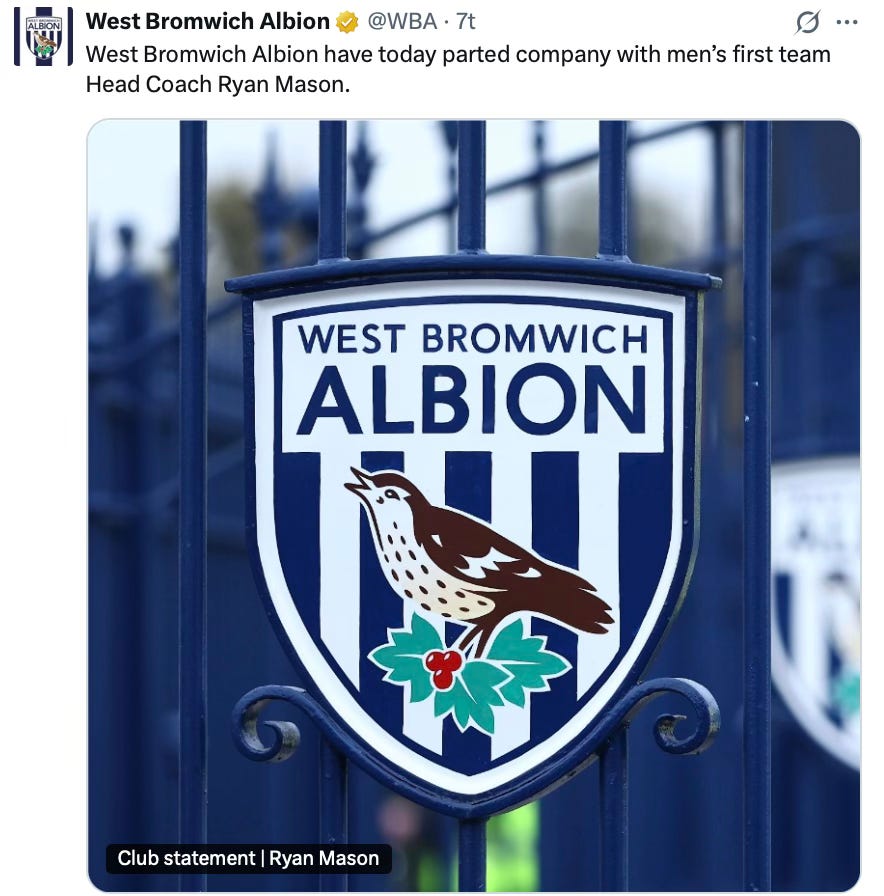Click the 7t post timestamp
The width and height of the screenshot is (884, 896).
[x=465, y=22]
